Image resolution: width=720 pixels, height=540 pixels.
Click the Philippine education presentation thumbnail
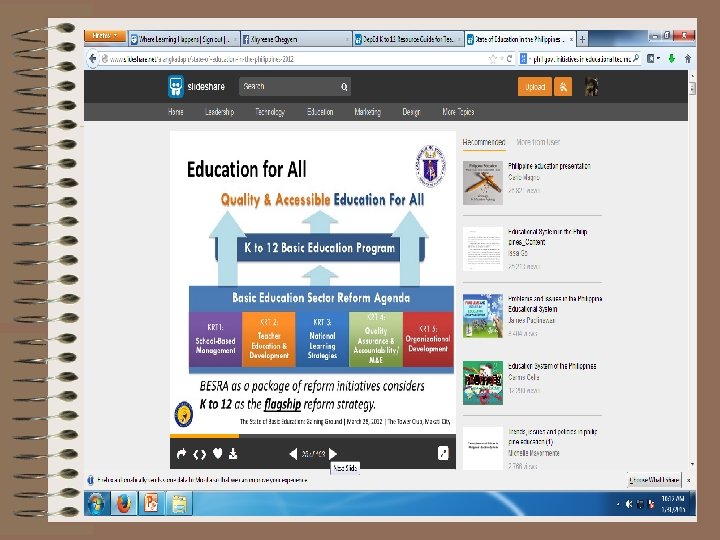(x=483, y=183)
